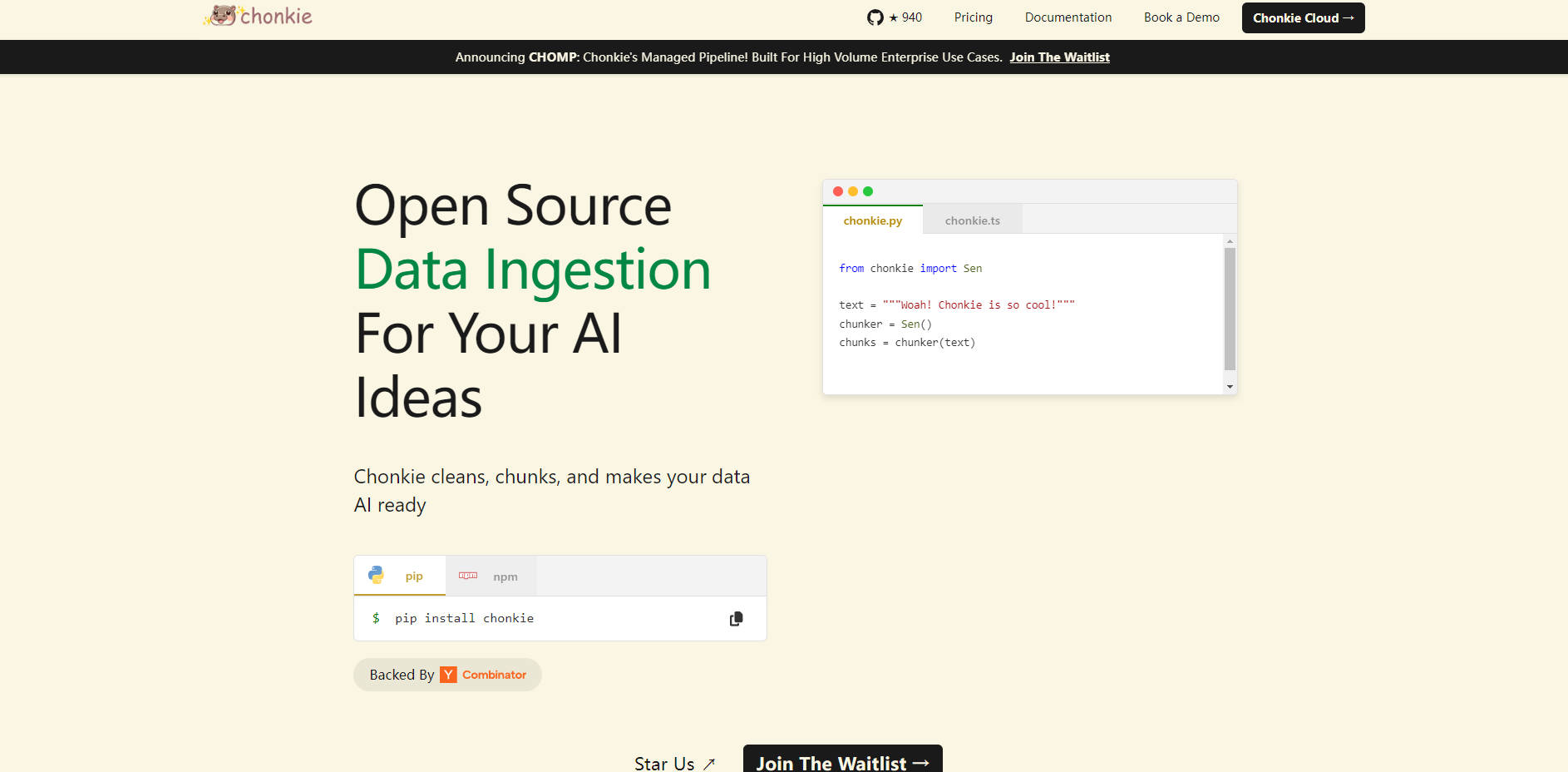
Task: Click the yellow dot in code window
Action: tap(853, 191)
